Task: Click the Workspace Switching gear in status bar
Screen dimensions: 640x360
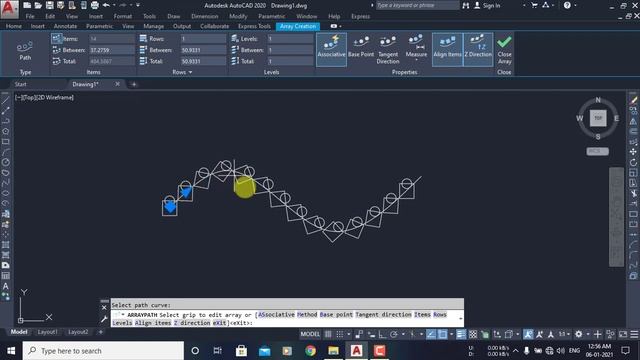Action: [579, 334]
